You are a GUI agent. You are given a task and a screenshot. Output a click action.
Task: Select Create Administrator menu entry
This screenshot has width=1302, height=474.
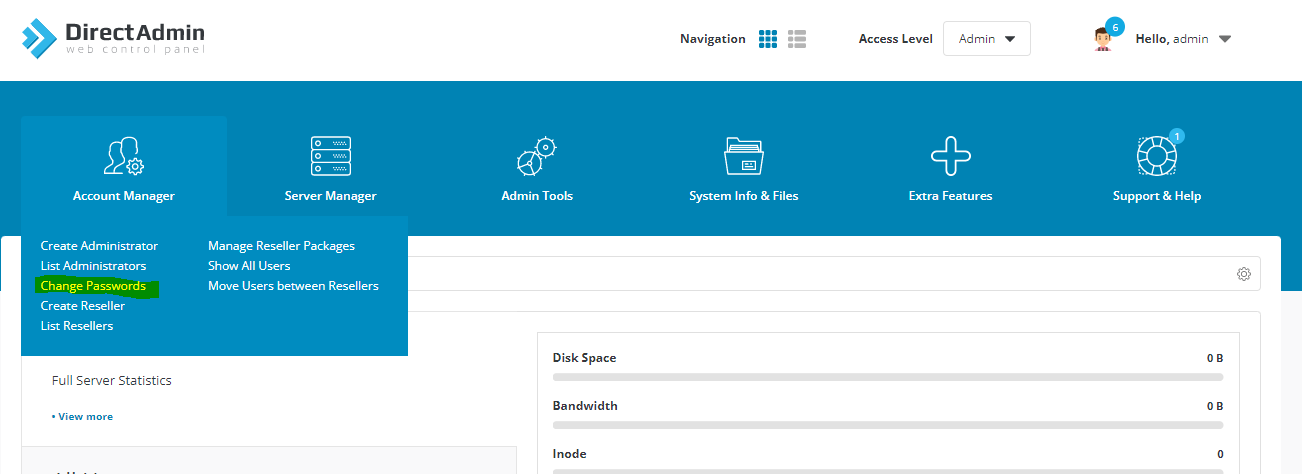click(99, 246)
